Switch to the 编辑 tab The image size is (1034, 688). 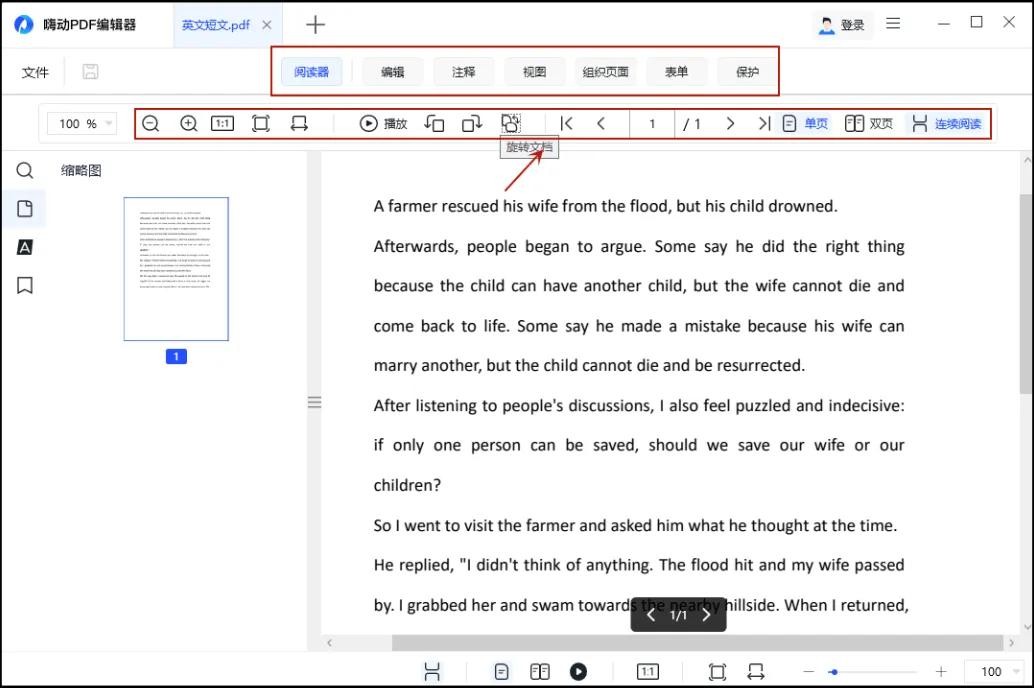(392, 71)
